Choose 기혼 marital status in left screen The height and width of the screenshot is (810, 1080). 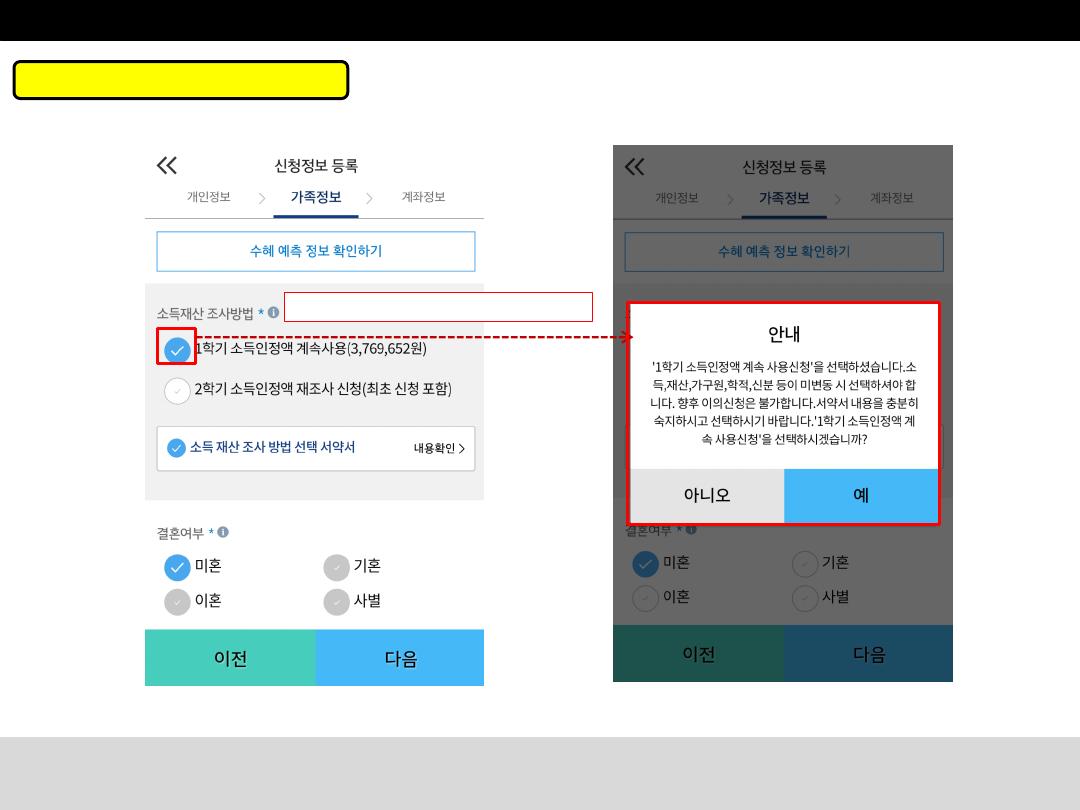337,567
